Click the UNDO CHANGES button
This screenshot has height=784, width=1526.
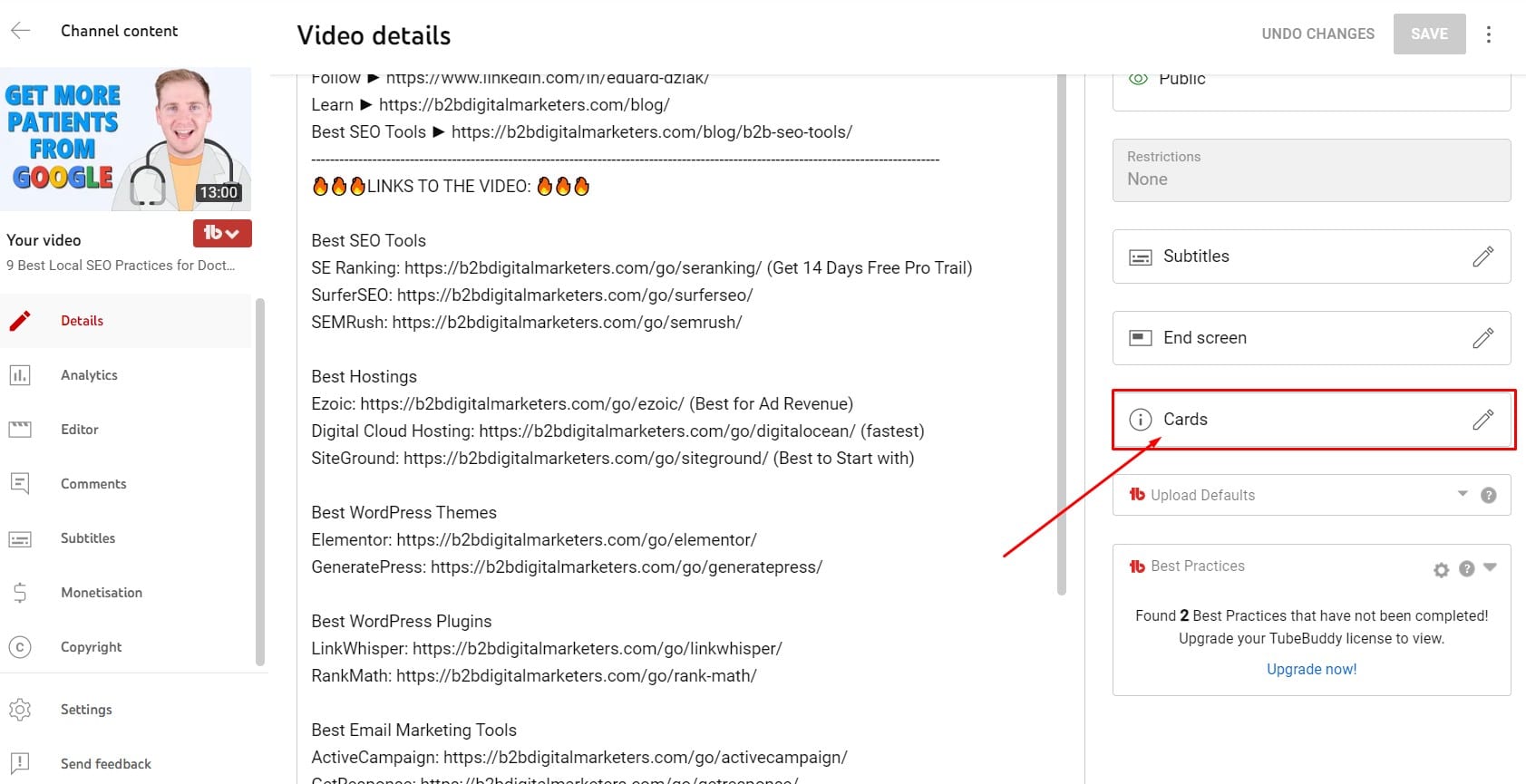(x=1318, y=34)
